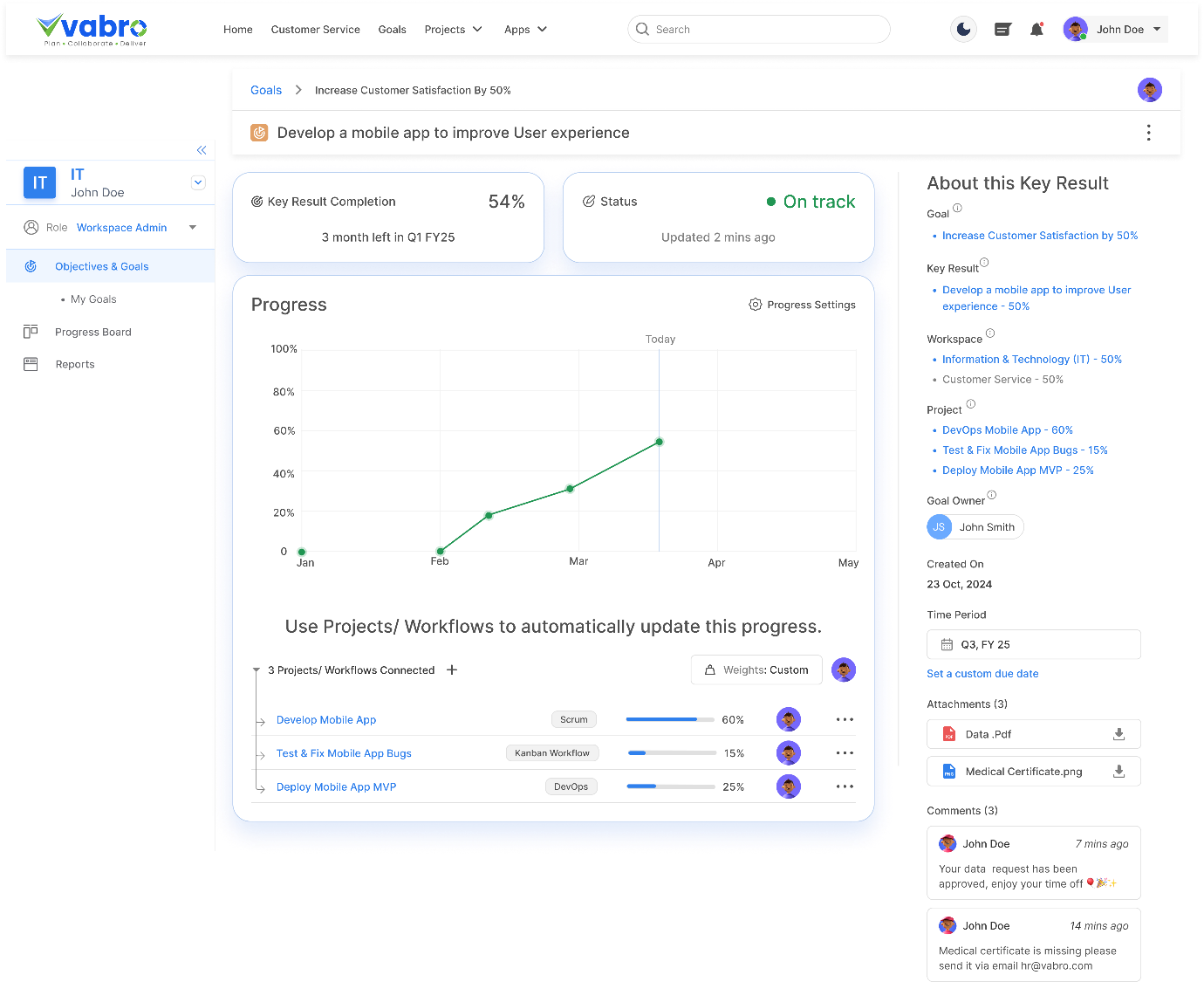1204x982 pixels.
Task: Click the Vabro logo
Action: point(92,30)
